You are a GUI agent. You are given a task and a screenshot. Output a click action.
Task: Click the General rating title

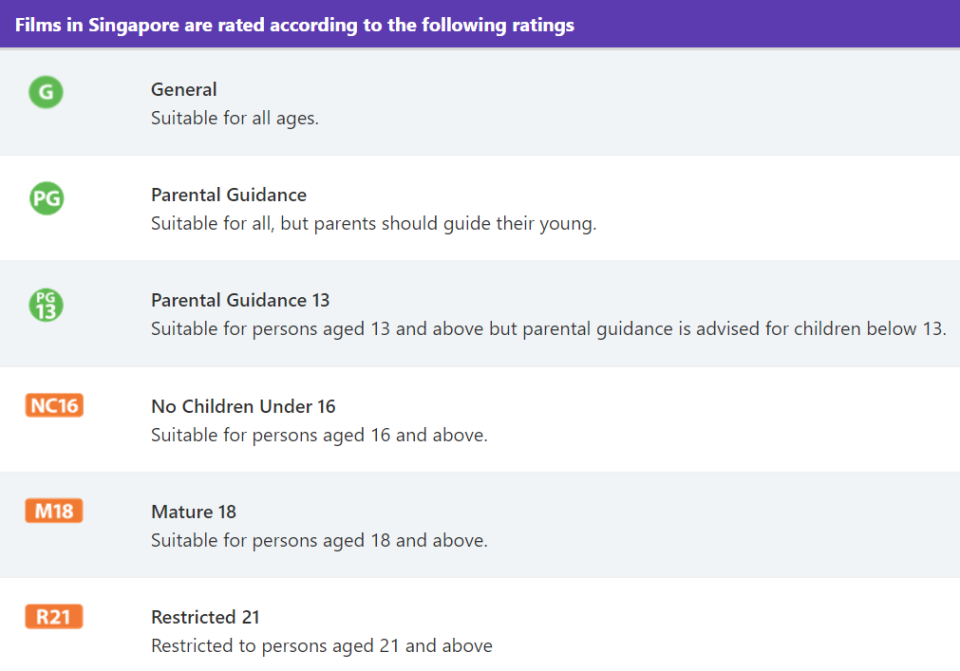click(x=184, y=89)
